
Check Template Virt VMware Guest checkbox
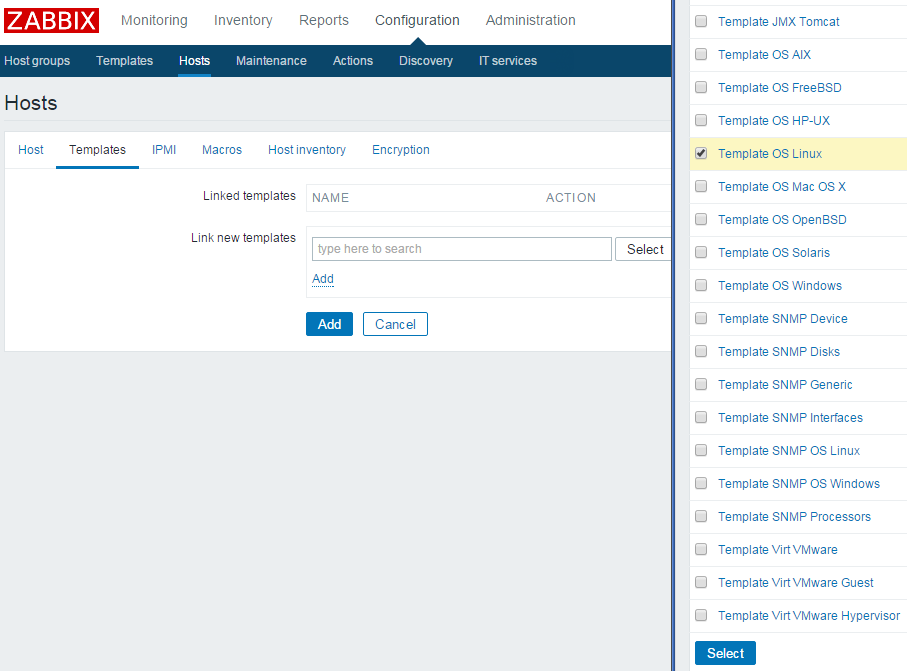701,582
